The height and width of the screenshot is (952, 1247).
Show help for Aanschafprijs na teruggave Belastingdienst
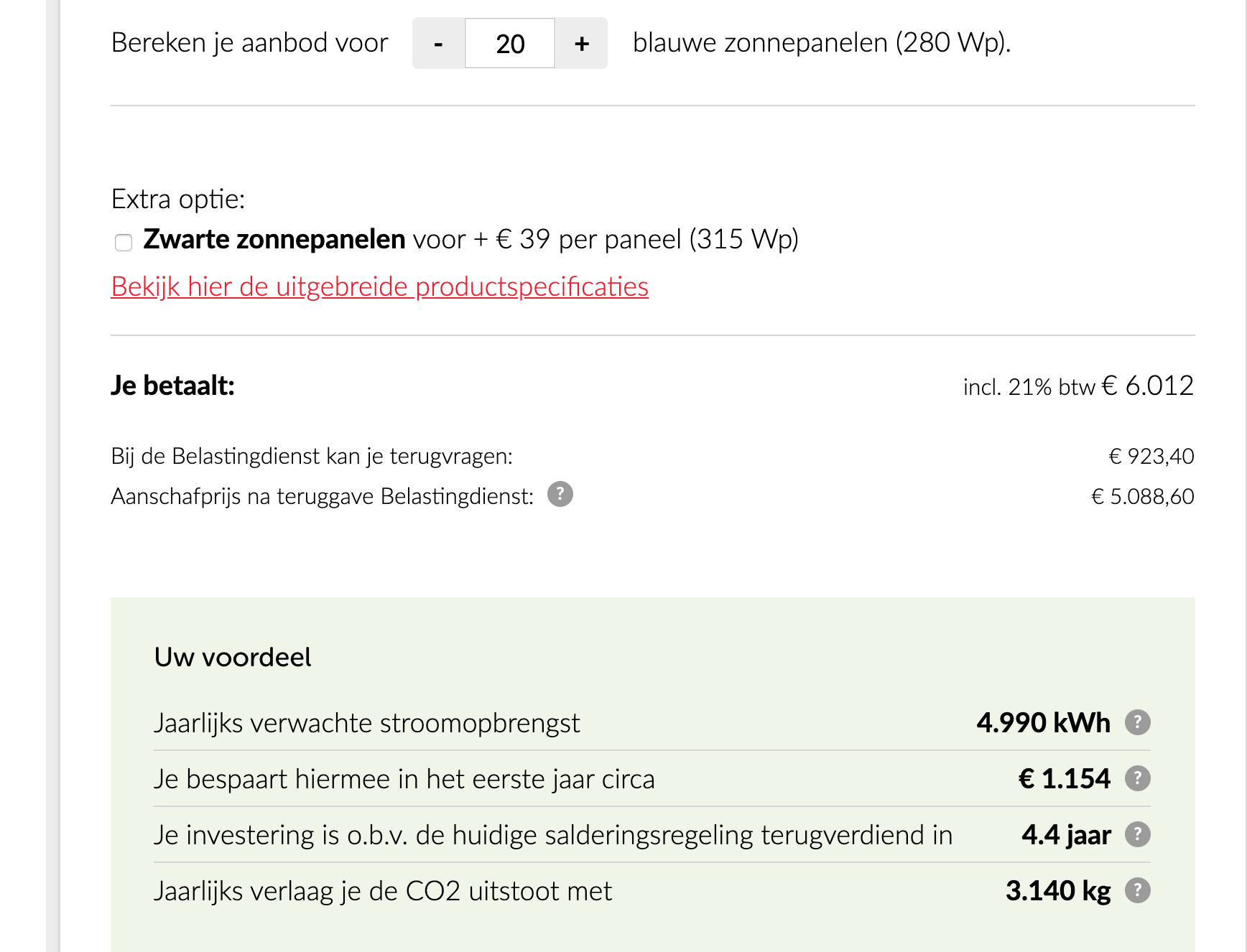(560, 495)
